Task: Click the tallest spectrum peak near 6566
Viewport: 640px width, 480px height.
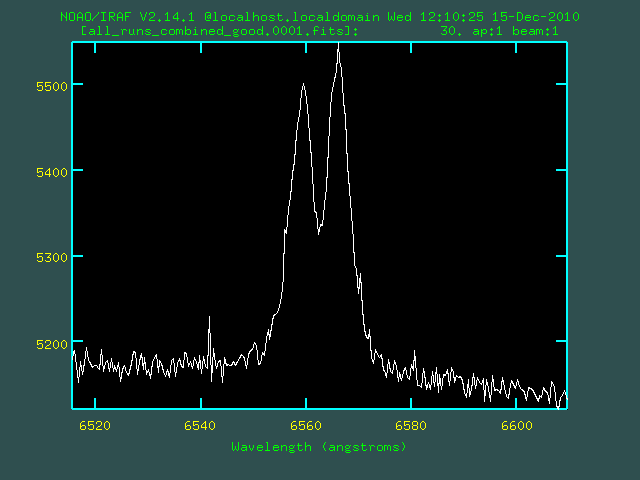Action: [339, 47]
